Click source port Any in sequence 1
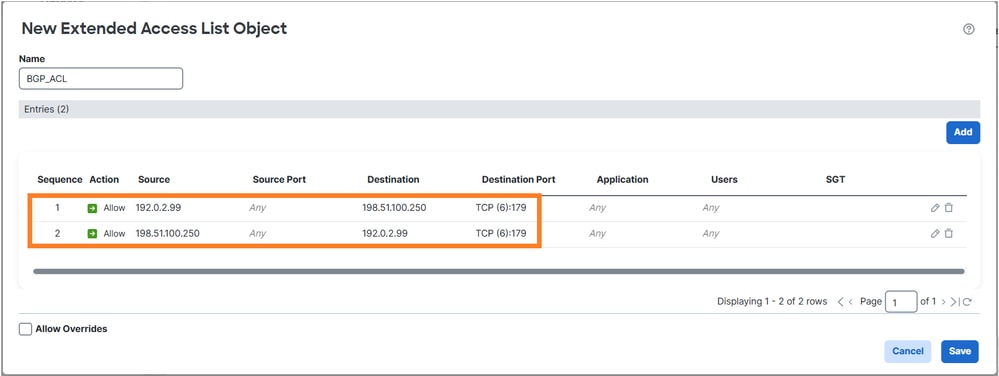 pos(257,208)
